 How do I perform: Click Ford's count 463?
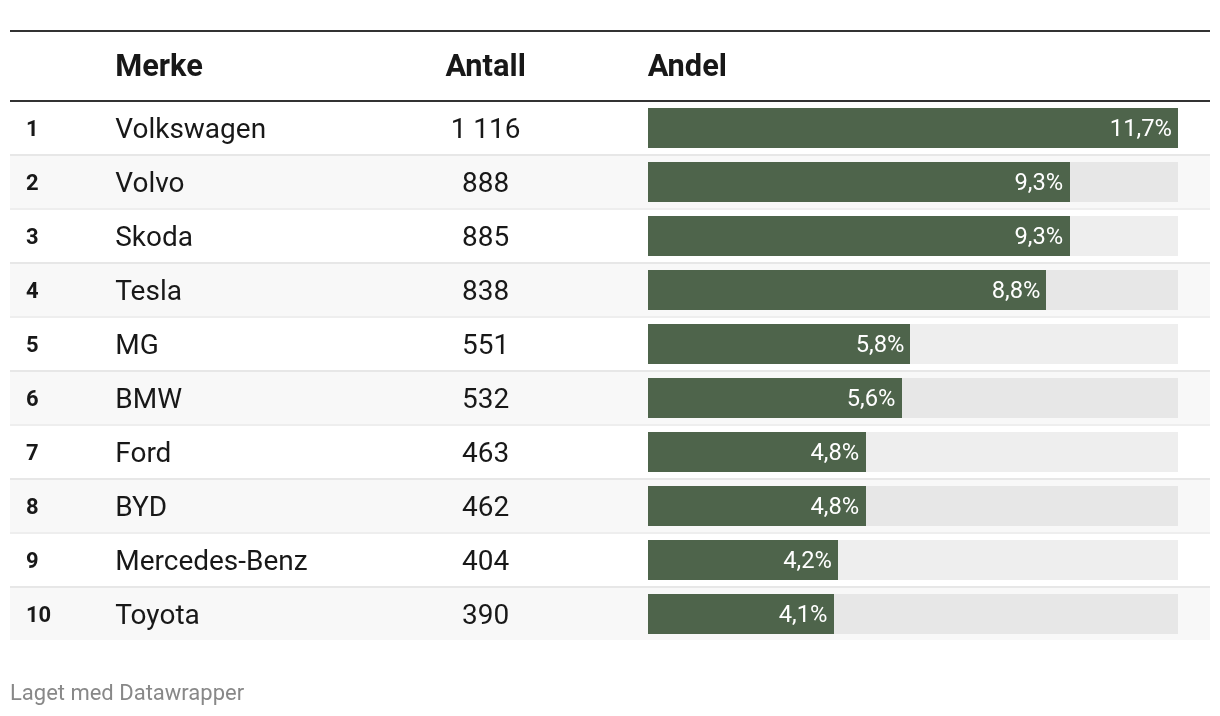coord(485,452)
